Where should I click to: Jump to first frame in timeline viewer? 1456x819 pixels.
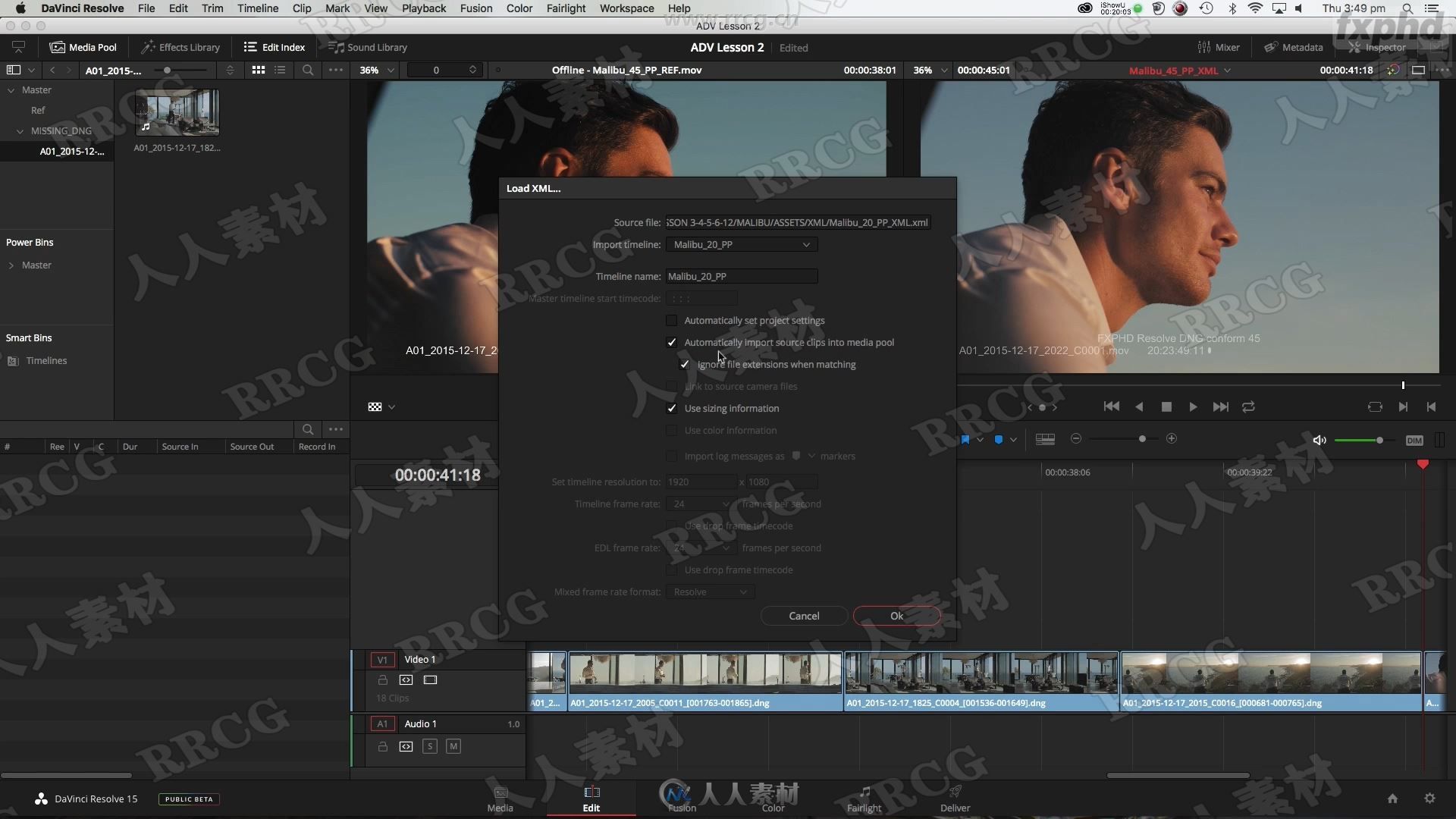click(1112, 407)
